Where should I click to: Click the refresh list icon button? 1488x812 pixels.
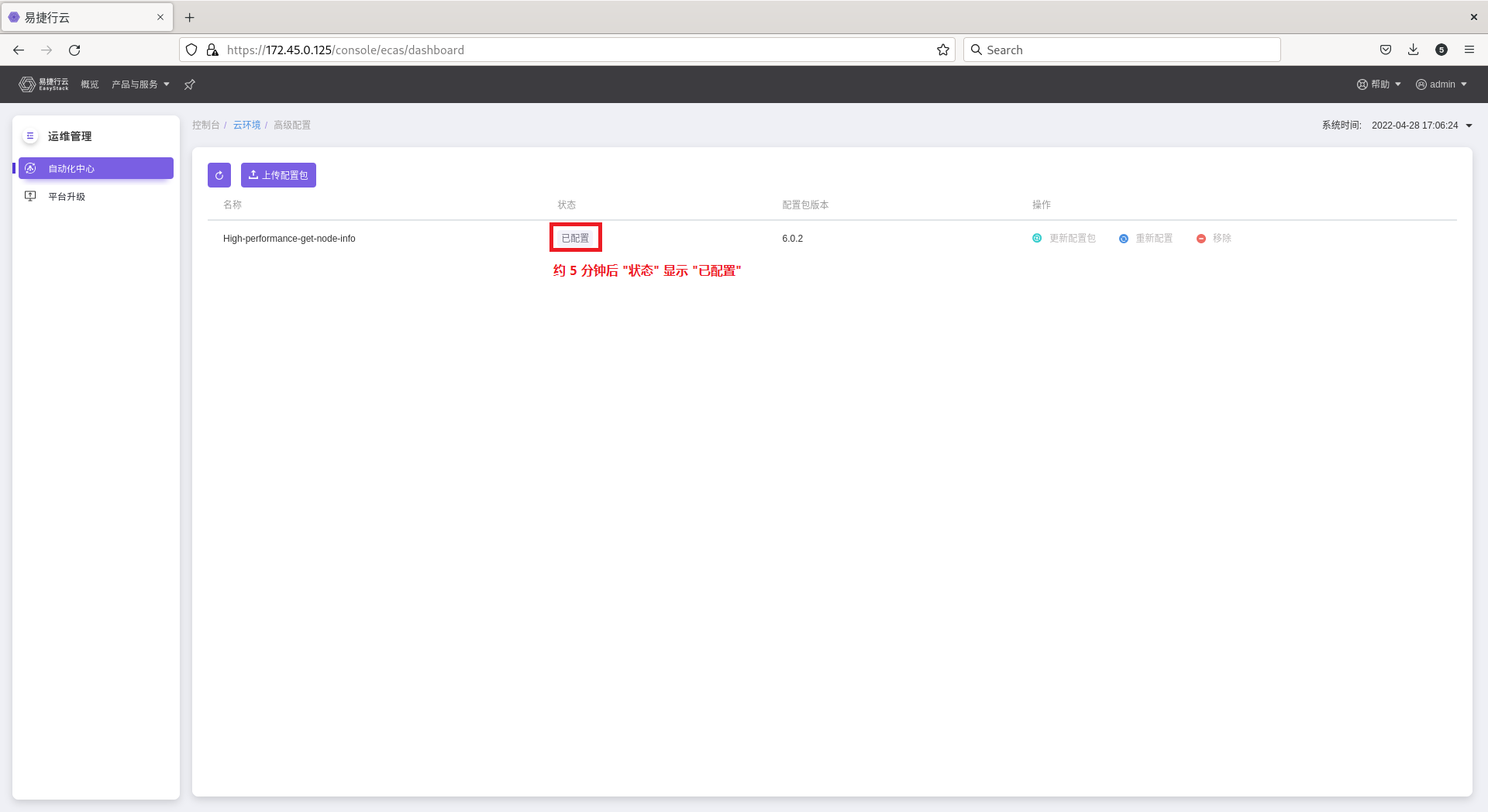tap(219, 175)
